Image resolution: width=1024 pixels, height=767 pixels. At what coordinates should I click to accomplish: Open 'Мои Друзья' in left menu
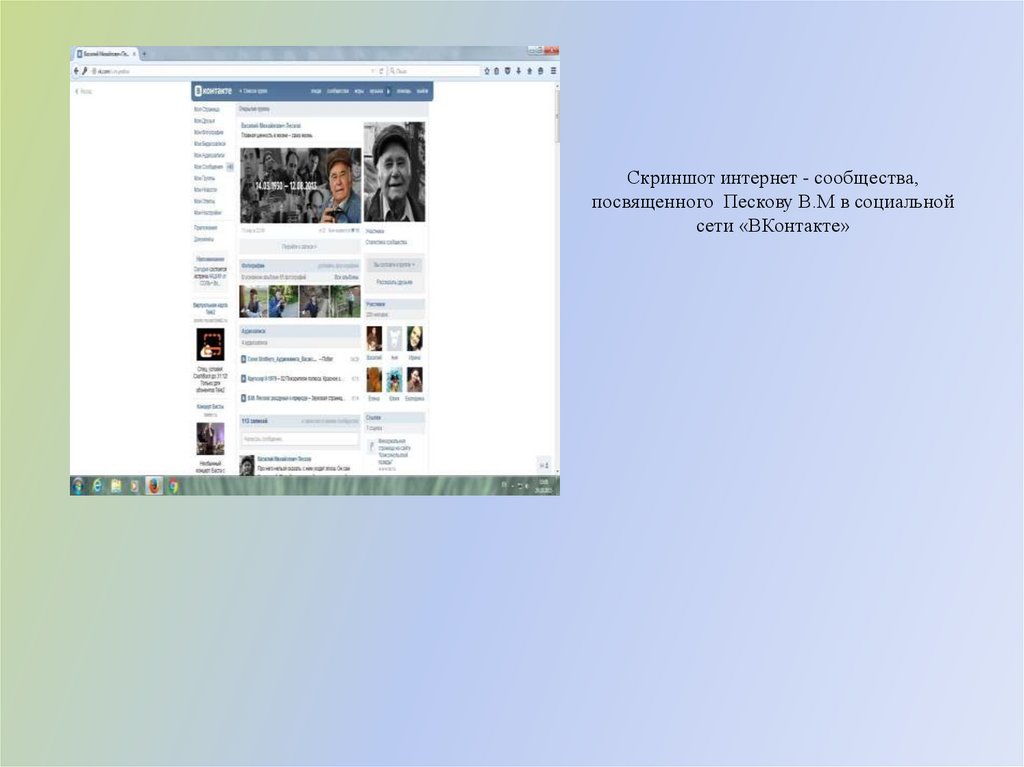pyautogui.click(x=204, y=121)
